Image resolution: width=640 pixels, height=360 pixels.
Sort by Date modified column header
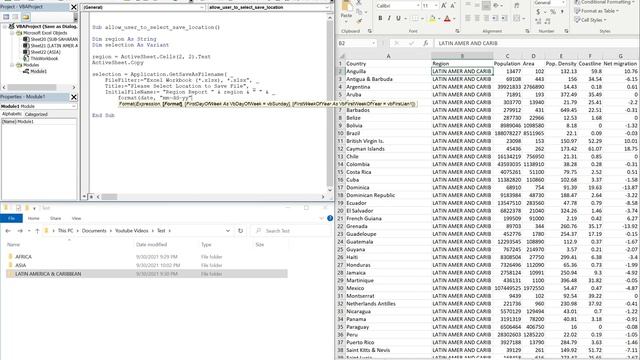pos(151,244)
